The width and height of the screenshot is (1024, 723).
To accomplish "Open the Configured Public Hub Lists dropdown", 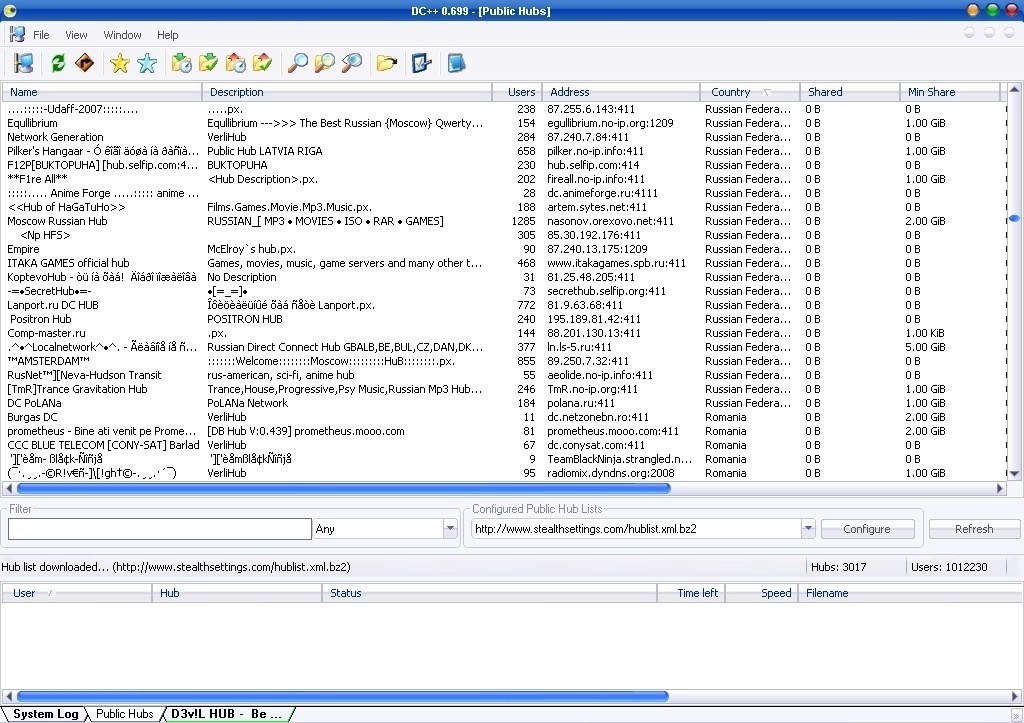I will point(807,529).
